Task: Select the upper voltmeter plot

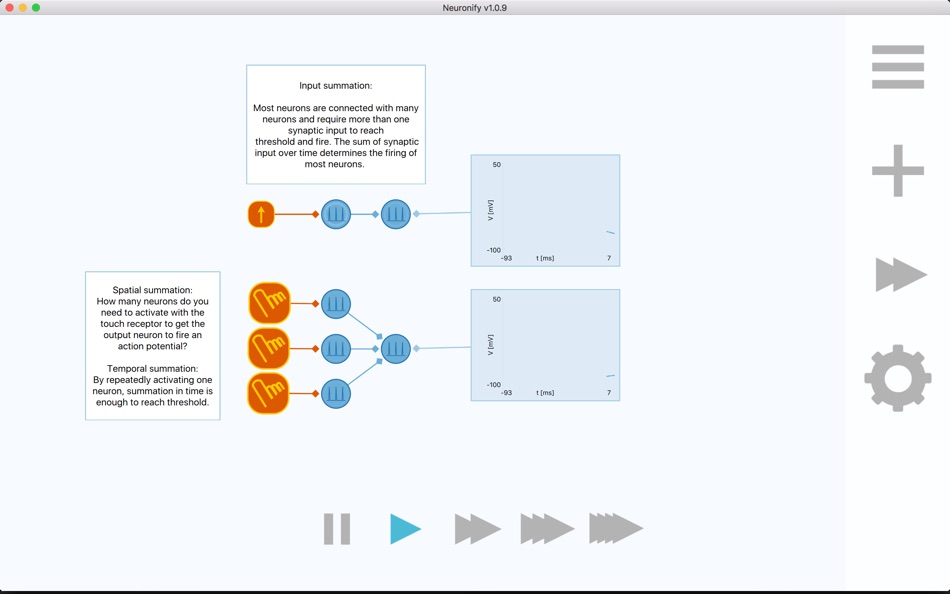Action: (x=545, y=210)
